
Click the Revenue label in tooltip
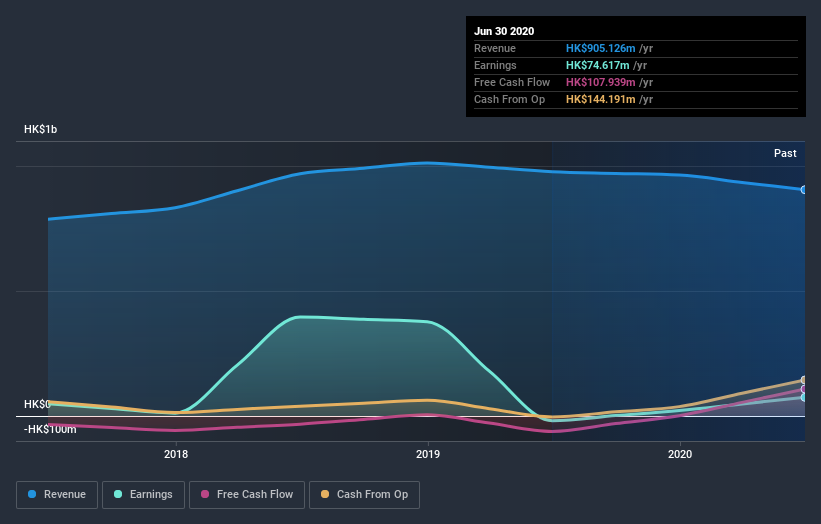[495, 49]
